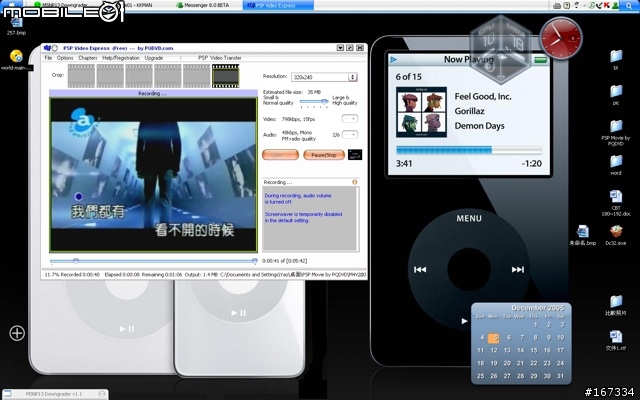Click the Recording ... banner above the video preview
Image resolution: width=640 pixels, height=400 pixels.
coord(153,93)
